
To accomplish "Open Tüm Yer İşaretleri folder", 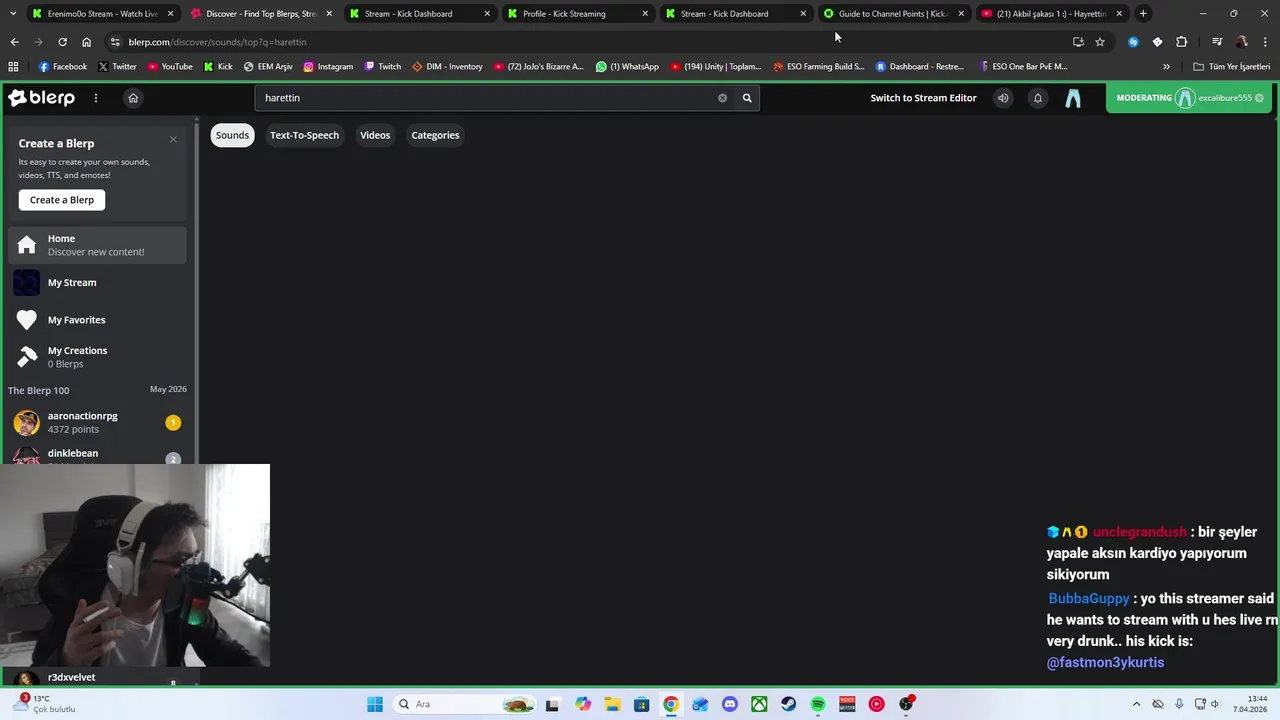I will (1232, 67).
